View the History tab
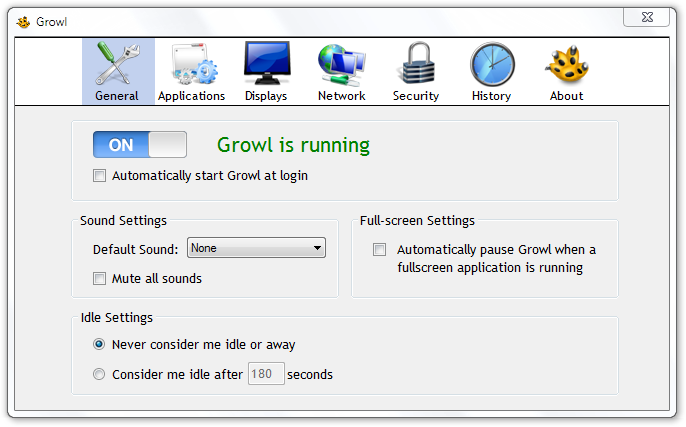This screenshot has height=427, width=686. point(492,72)
